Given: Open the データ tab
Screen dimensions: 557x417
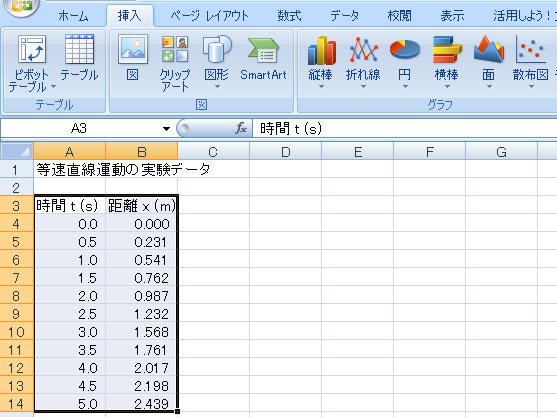Looking at the screenshot, I should pyautogui.click(x=344, y=16).
